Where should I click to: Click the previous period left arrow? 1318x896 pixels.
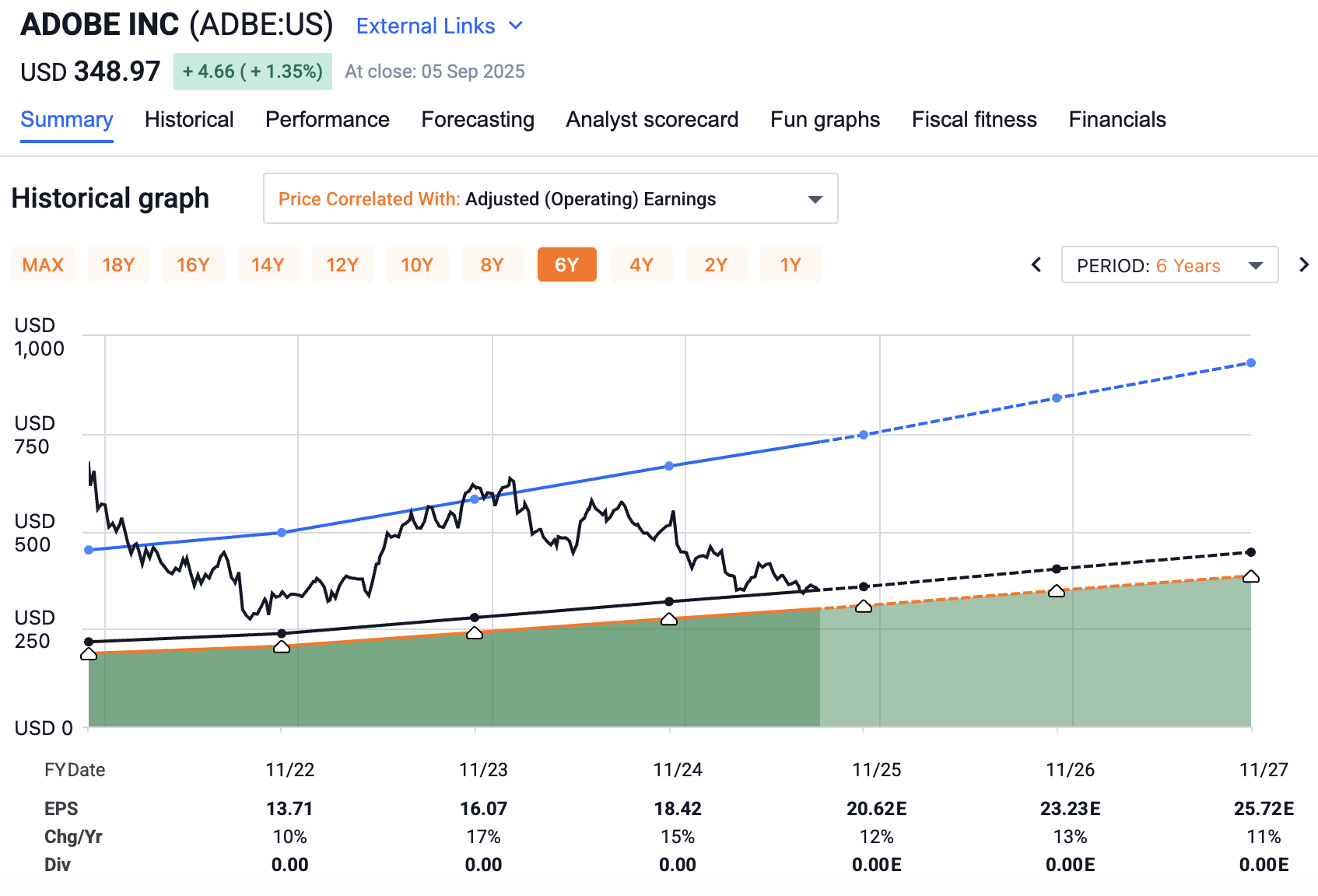[x=1036, y=265]
